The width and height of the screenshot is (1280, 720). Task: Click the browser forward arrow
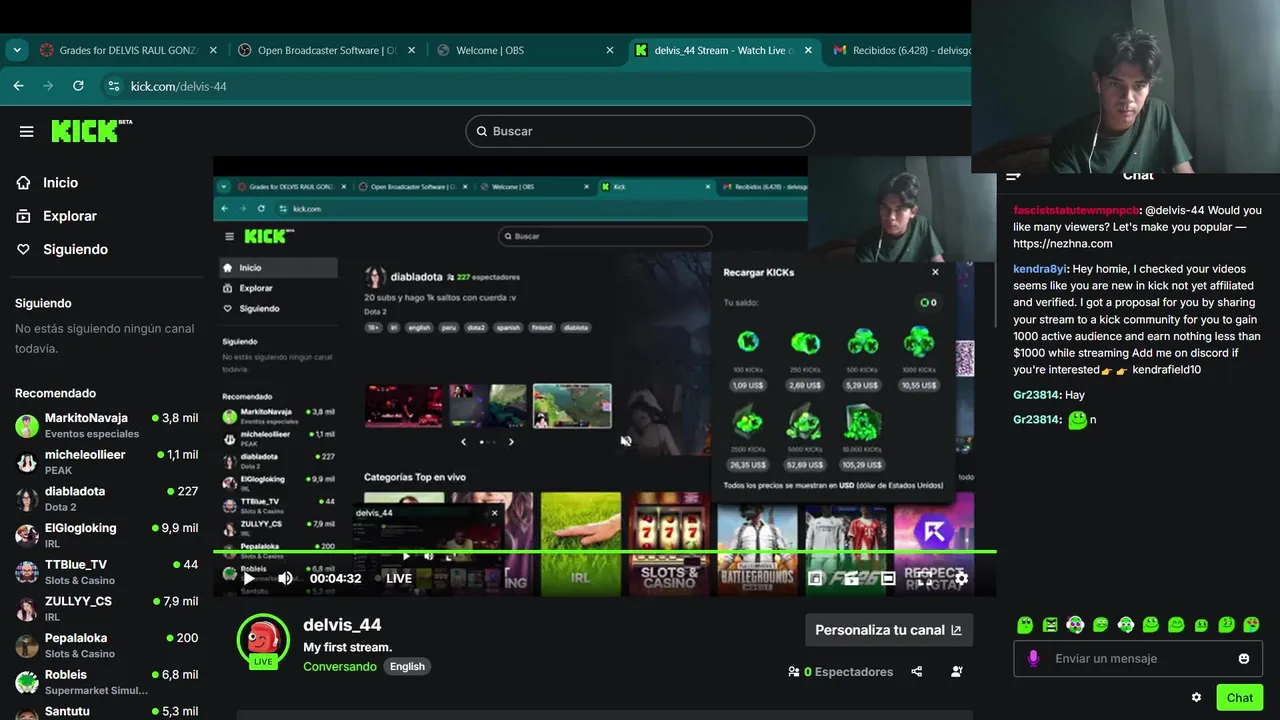[x=48, y=86]
